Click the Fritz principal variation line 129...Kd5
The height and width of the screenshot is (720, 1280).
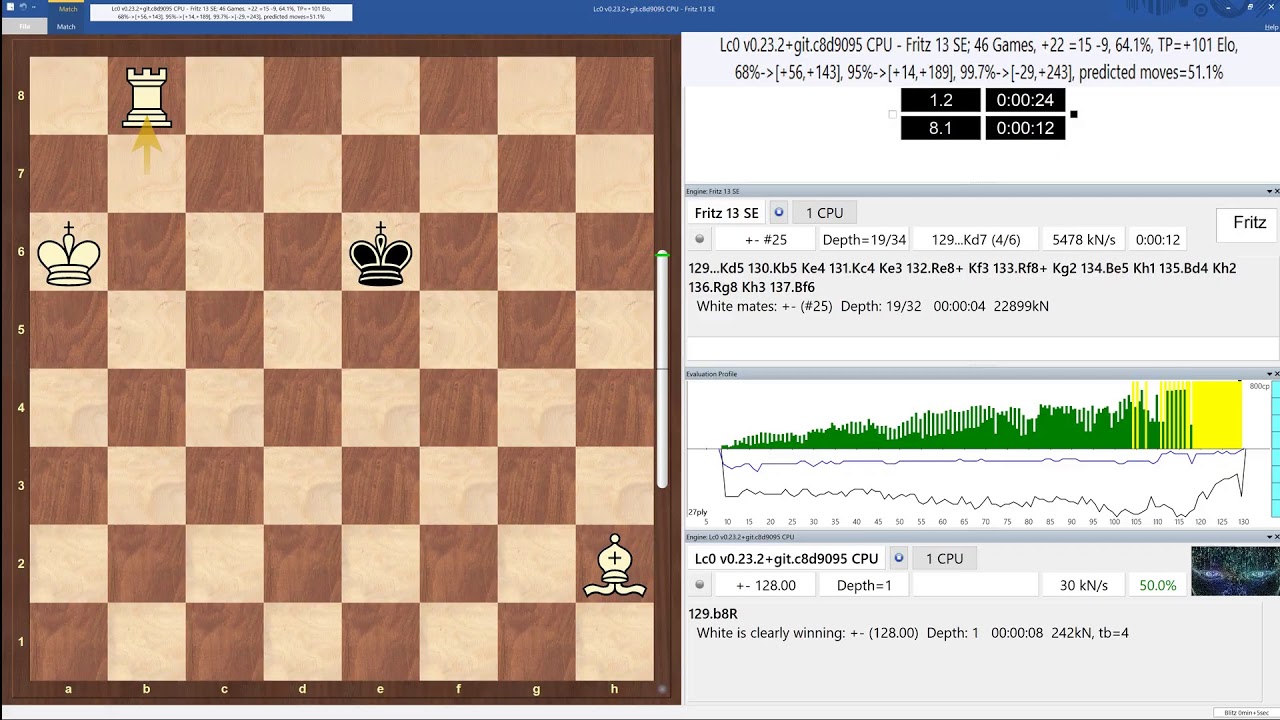pyautogui.click(x=962, y=277)
